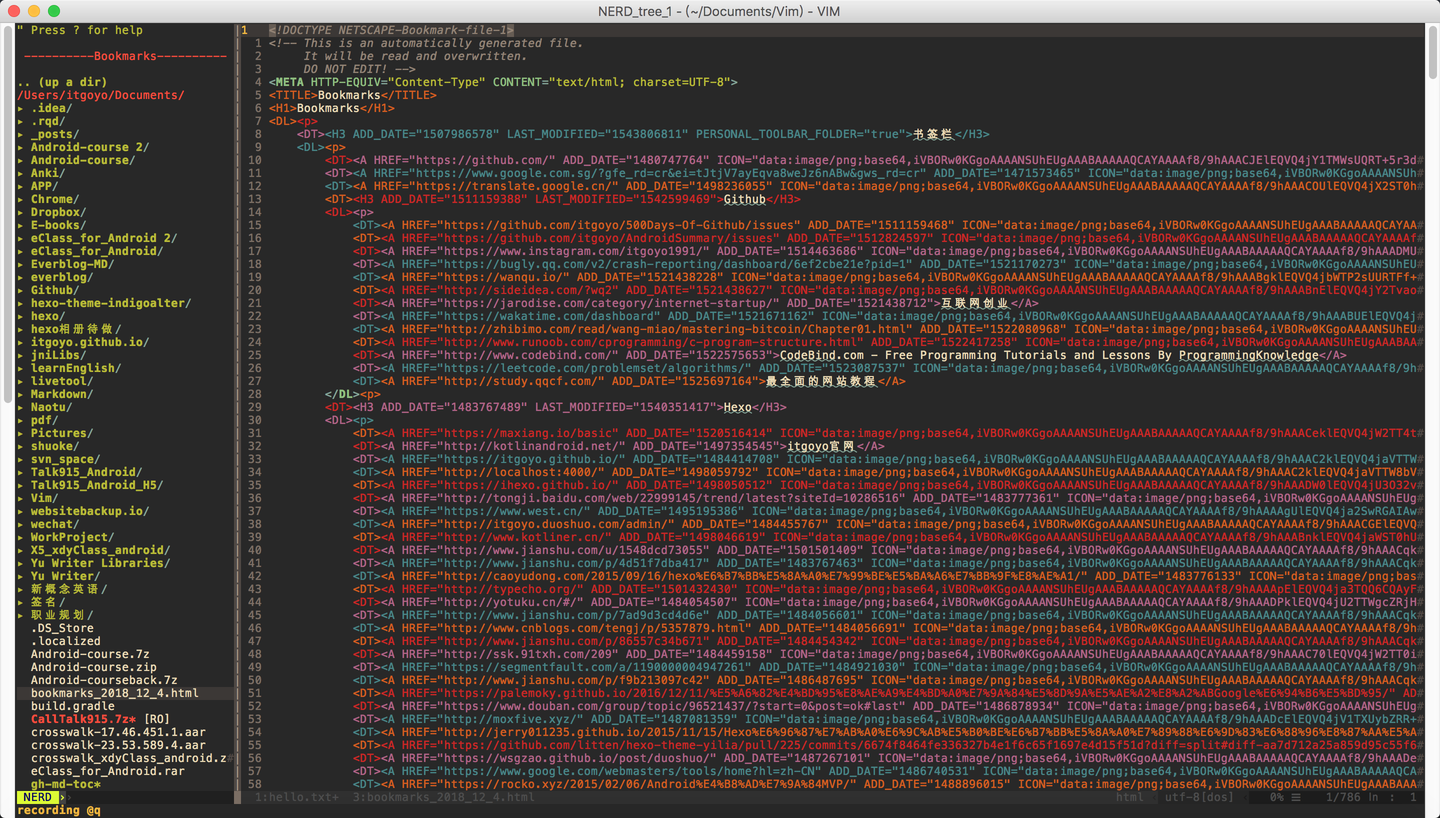Open the E-books/ folder entry
The height and width of the screenshot is (818, 1440).
pos(58,225)
